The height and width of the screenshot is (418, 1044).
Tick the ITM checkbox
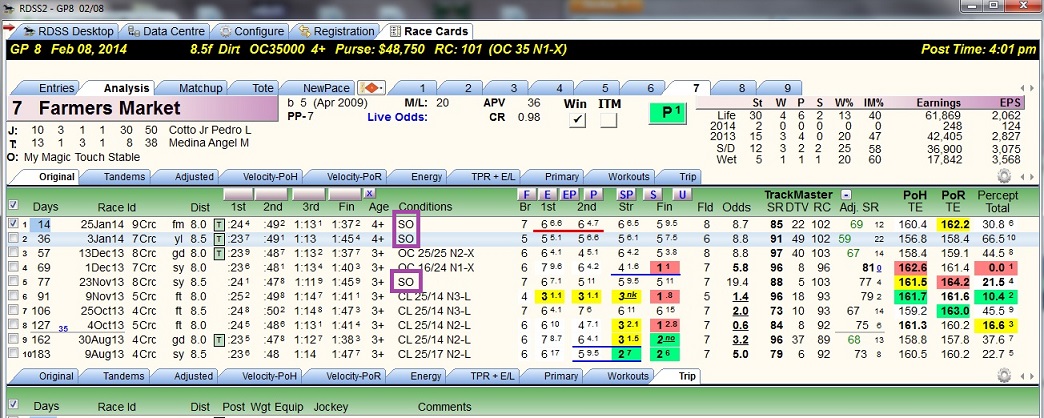click(609, 120)
